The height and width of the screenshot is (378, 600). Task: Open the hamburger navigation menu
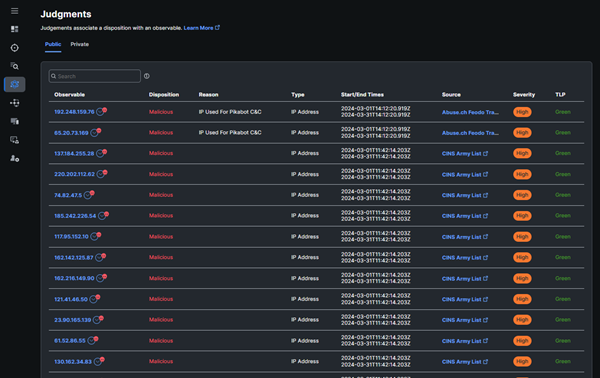(x=15, y=11)
